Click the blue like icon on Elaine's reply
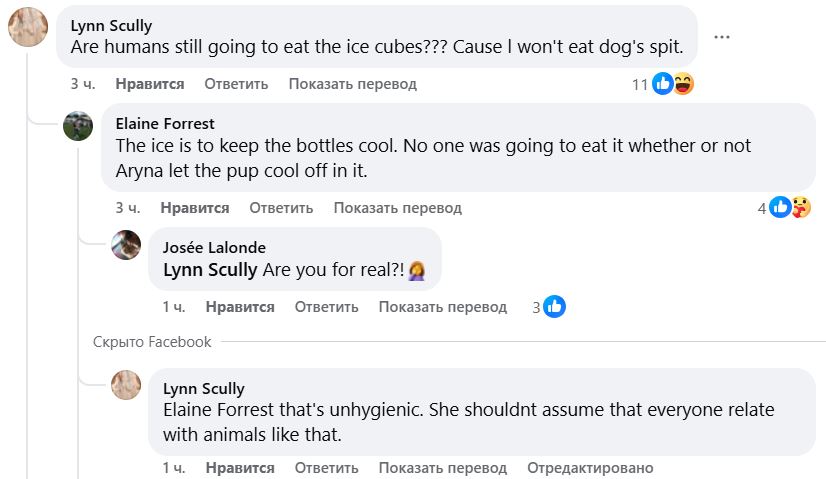 coord(780,208)
